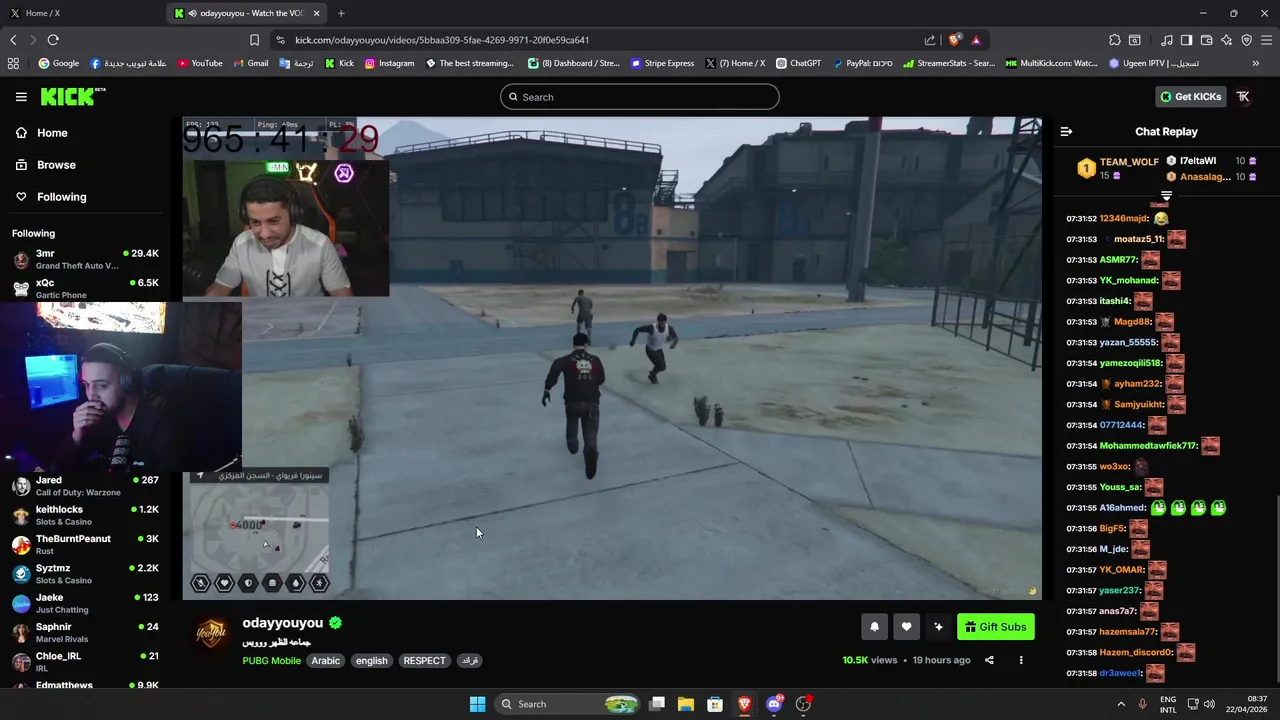Viewport: 1280px width, 720px height.
Task: Open the MultiKick.com bookmark
Action: coord(1051,63)
